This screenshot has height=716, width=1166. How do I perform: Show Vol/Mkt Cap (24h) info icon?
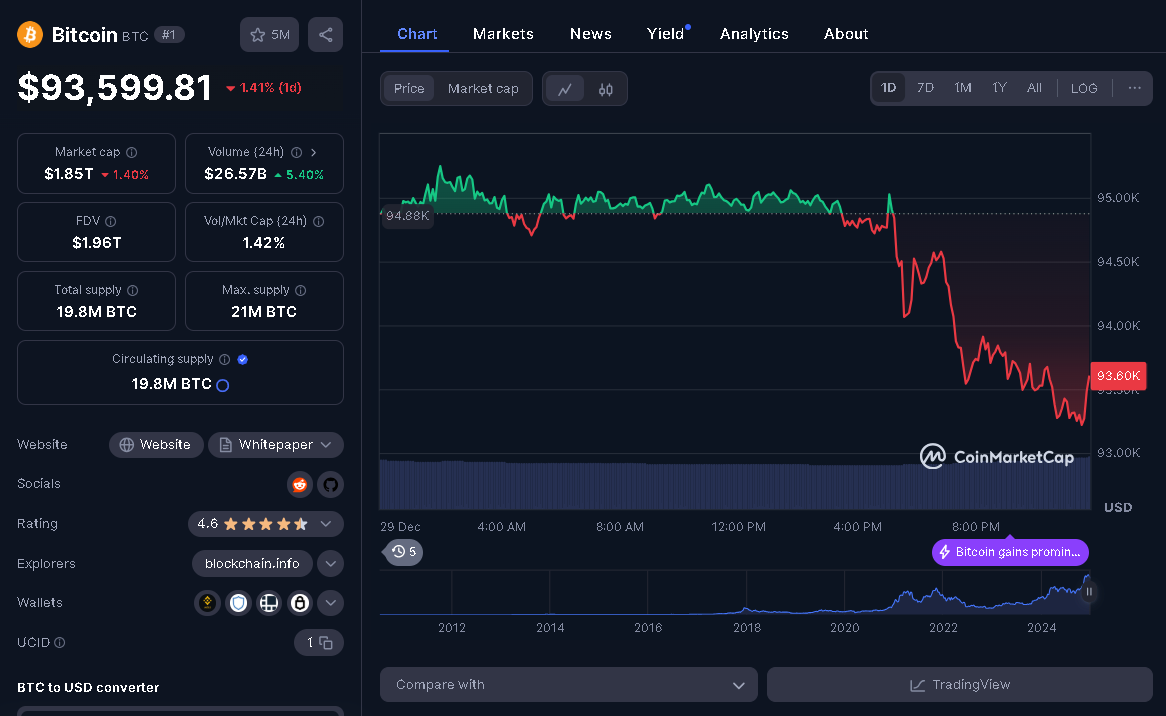tap(318, 222)
